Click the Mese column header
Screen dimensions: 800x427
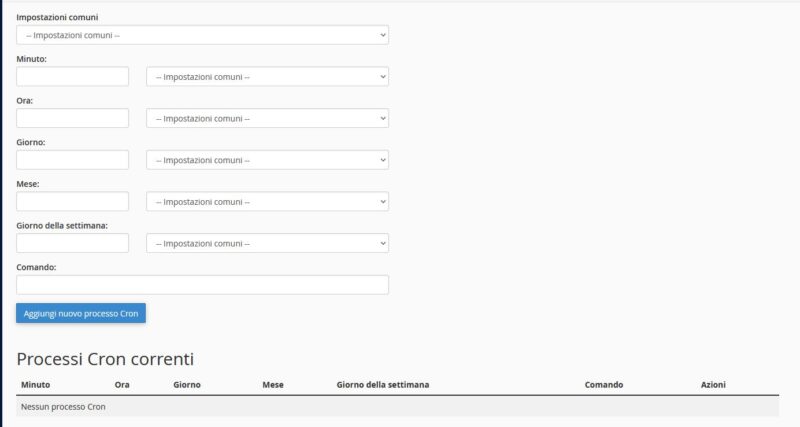pyautogui.click(x=273, y=385)
